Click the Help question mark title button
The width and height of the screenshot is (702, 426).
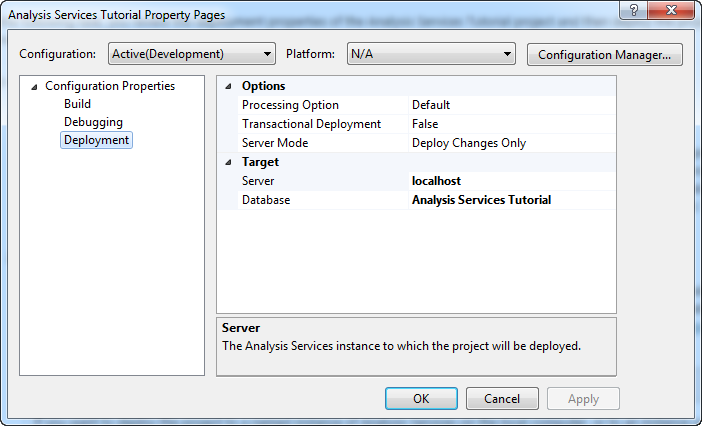coord(634,10)
